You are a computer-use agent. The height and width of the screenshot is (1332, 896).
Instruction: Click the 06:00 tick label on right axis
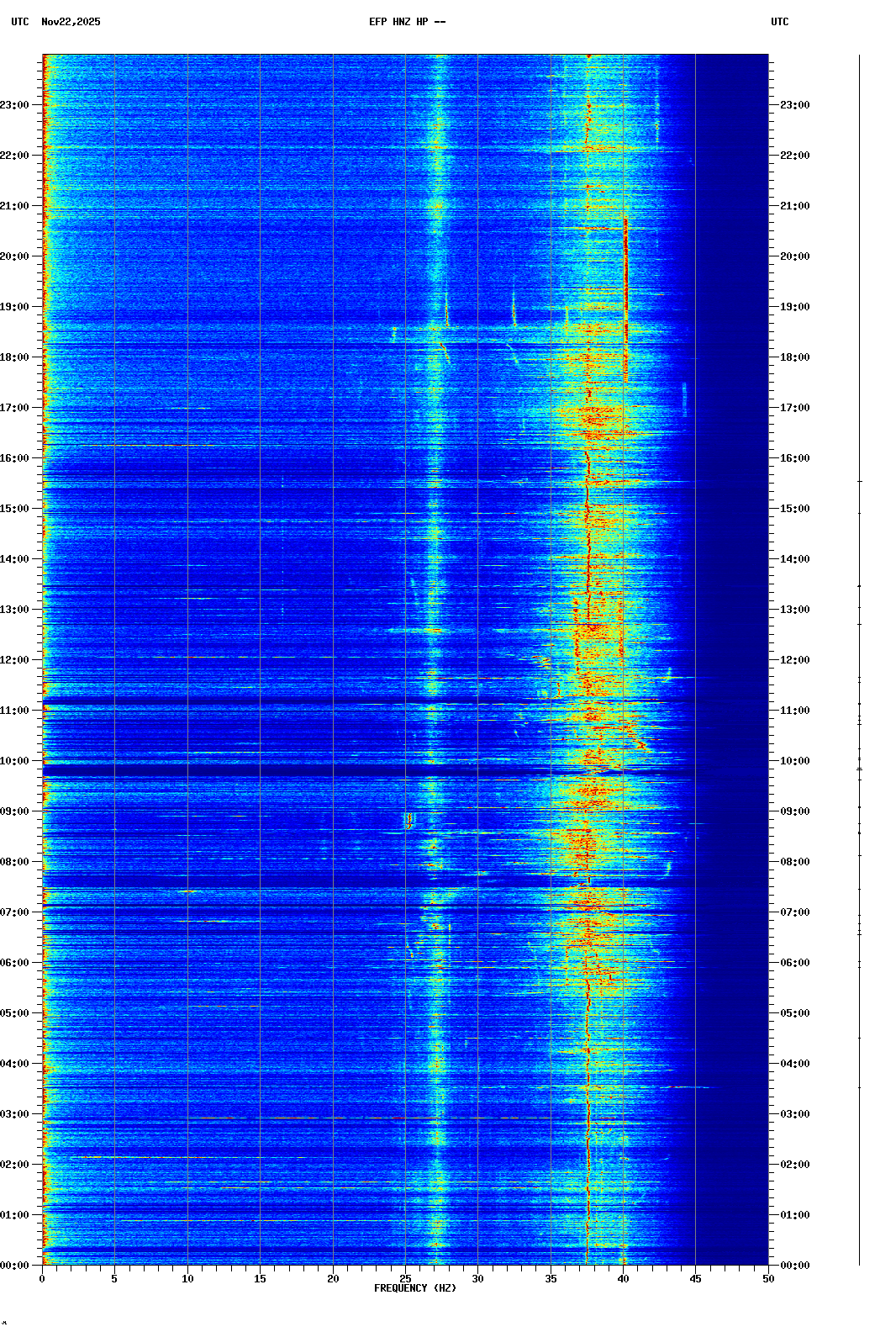(794, 963)
